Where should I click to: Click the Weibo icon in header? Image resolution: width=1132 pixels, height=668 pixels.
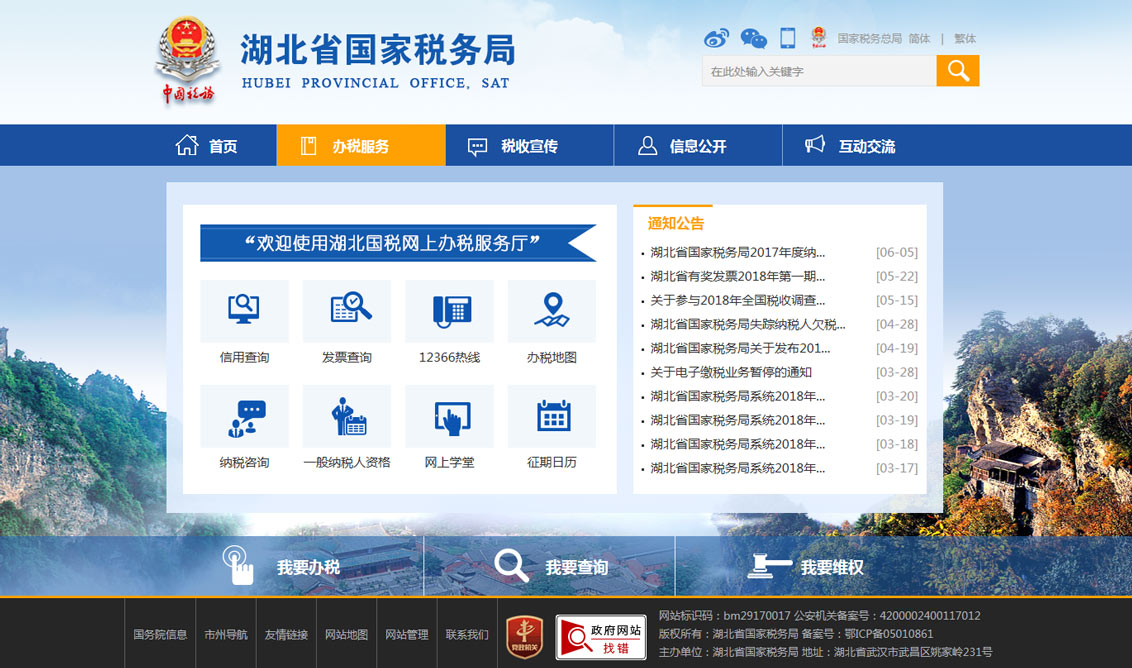click(716, 39)
